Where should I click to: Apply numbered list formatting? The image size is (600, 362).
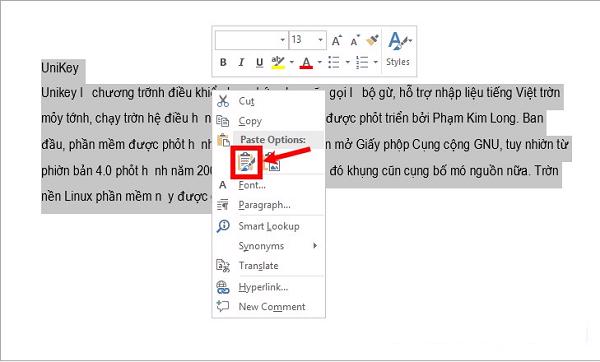(x=362, y=62)
